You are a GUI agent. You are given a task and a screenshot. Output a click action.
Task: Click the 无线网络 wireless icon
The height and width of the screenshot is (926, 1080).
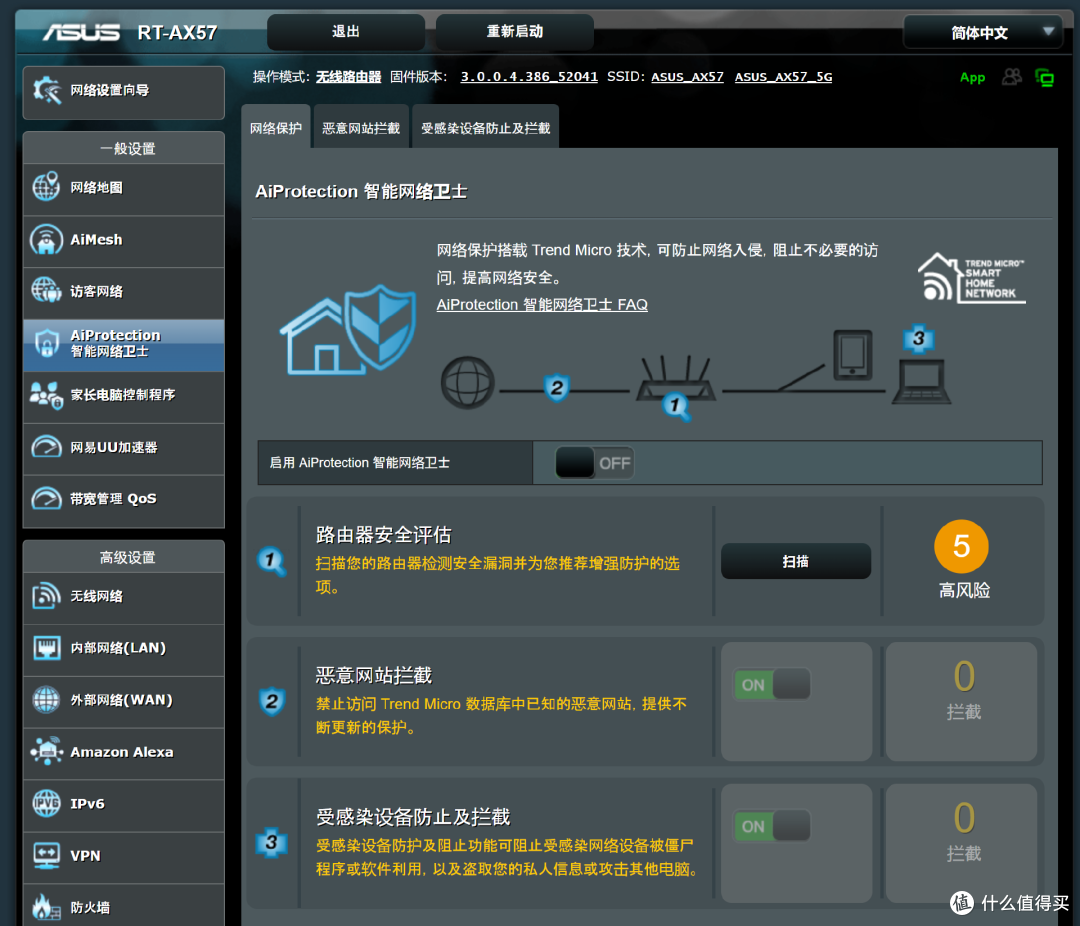46,596
